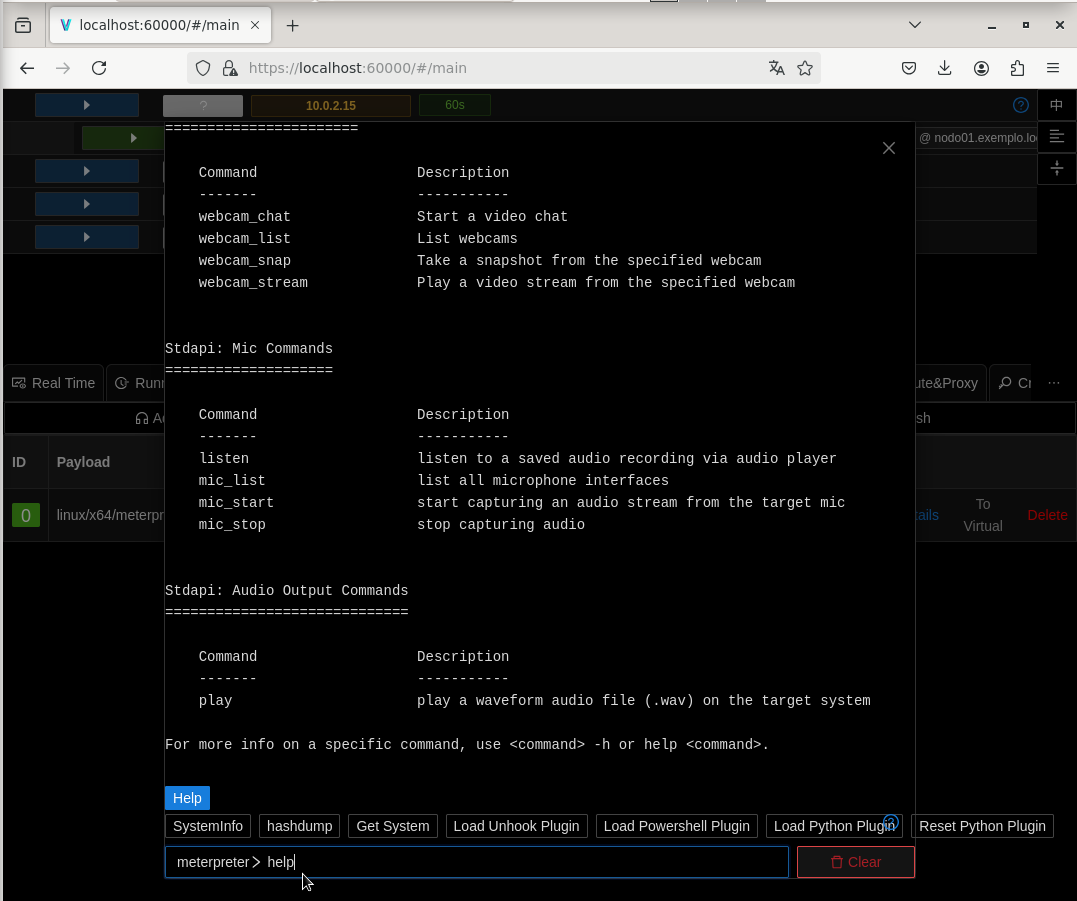The width and height of the screenshot is (1077, 901).
Task: Click the Get System button
Action: point(393,826)
